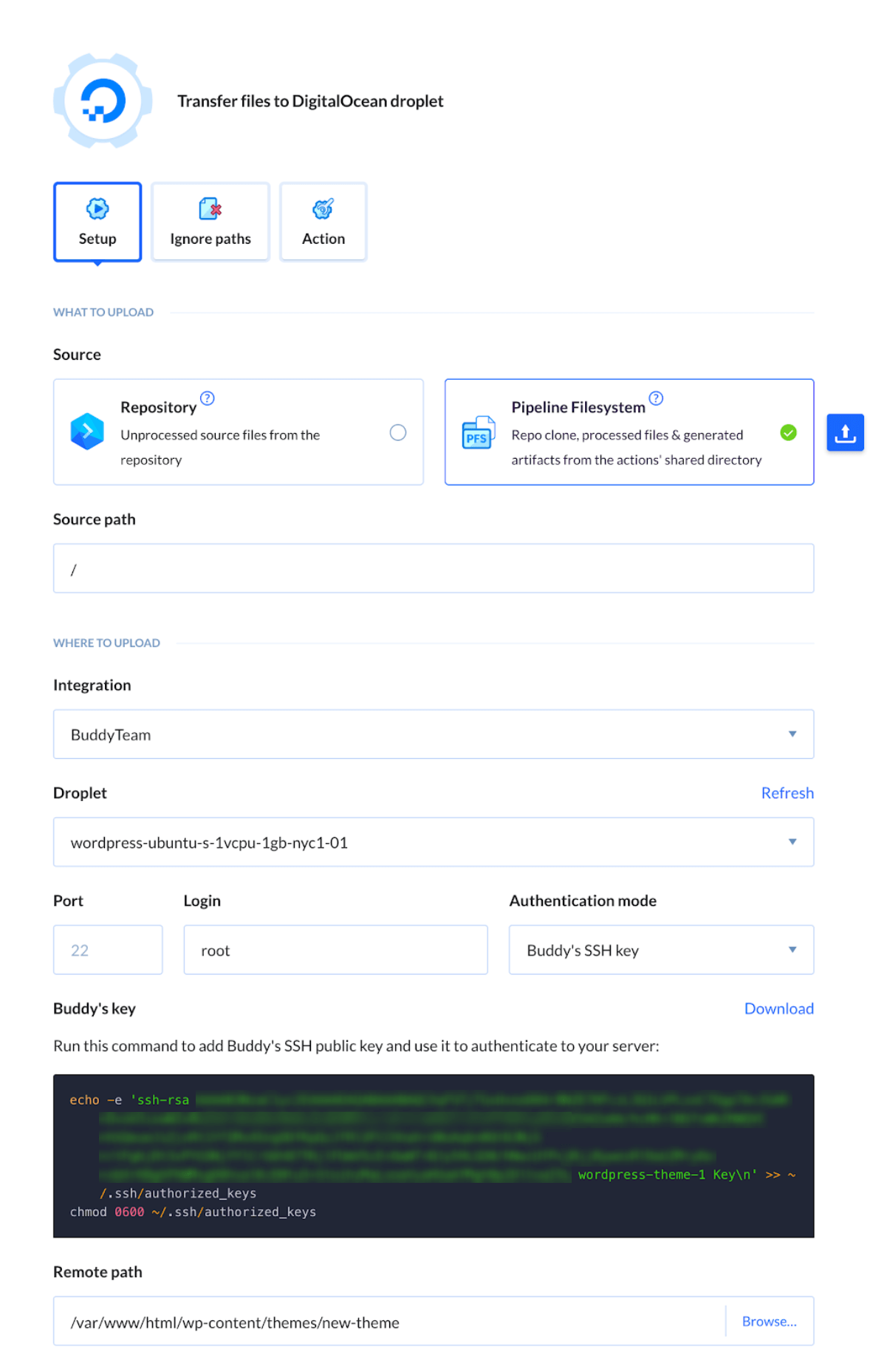The height and width of the screenshot is (1372, 873).
Task: Select the Pipeline Filesystem green checkmark option
Action: coord(788,432)
